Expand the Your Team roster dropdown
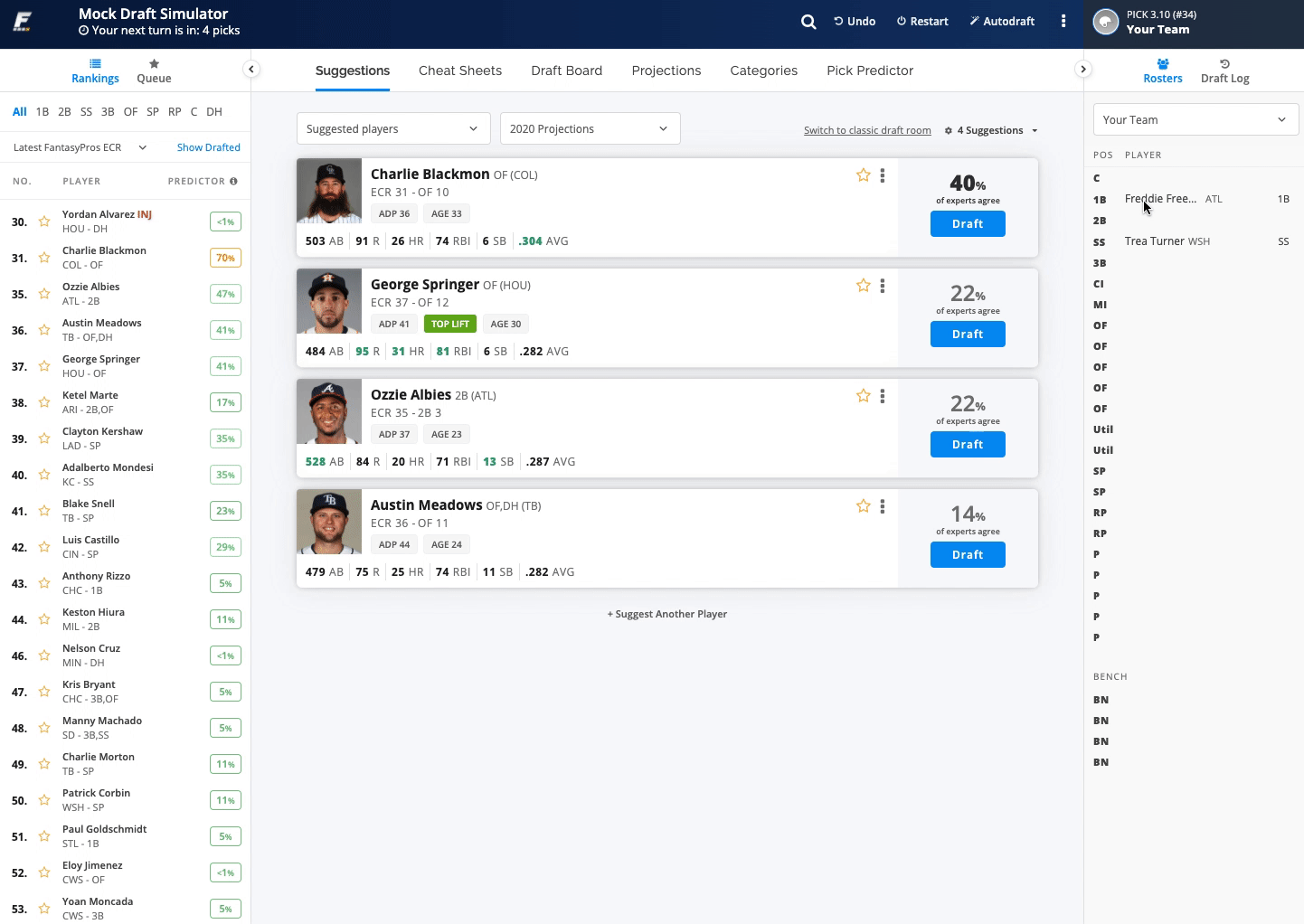This screenshot has width=1304, height=924. click(x=1195, y=119)
